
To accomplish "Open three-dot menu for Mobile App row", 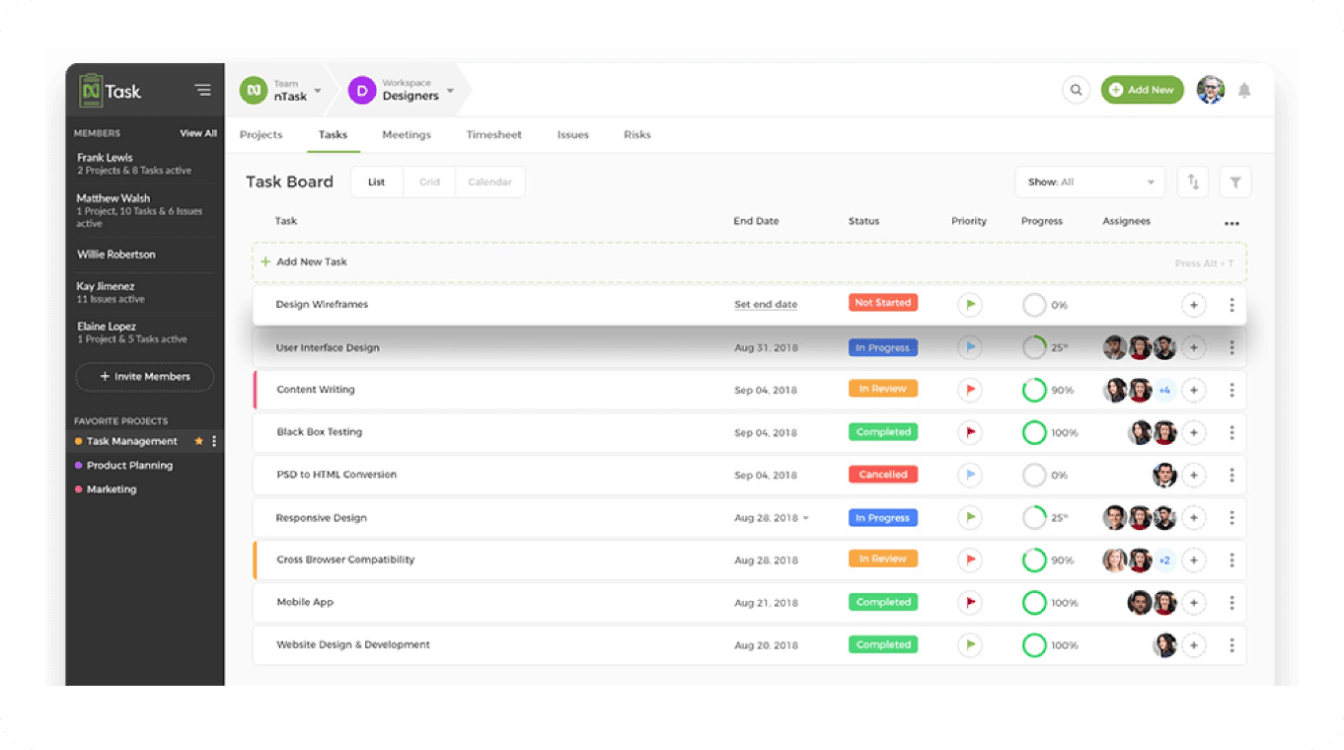I will pos(1232,603).
